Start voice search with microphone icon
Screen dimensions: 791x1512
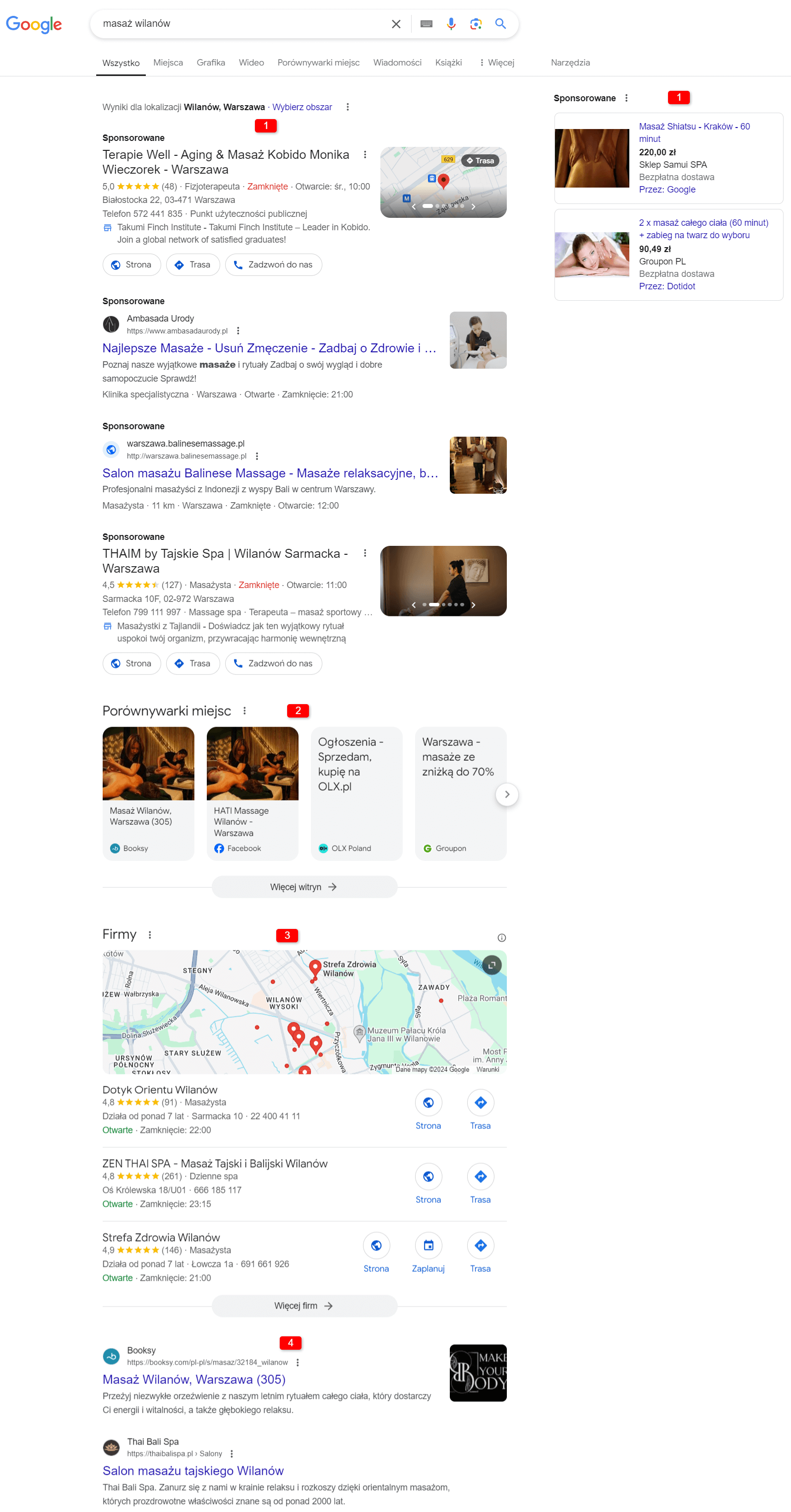(451, 24)
